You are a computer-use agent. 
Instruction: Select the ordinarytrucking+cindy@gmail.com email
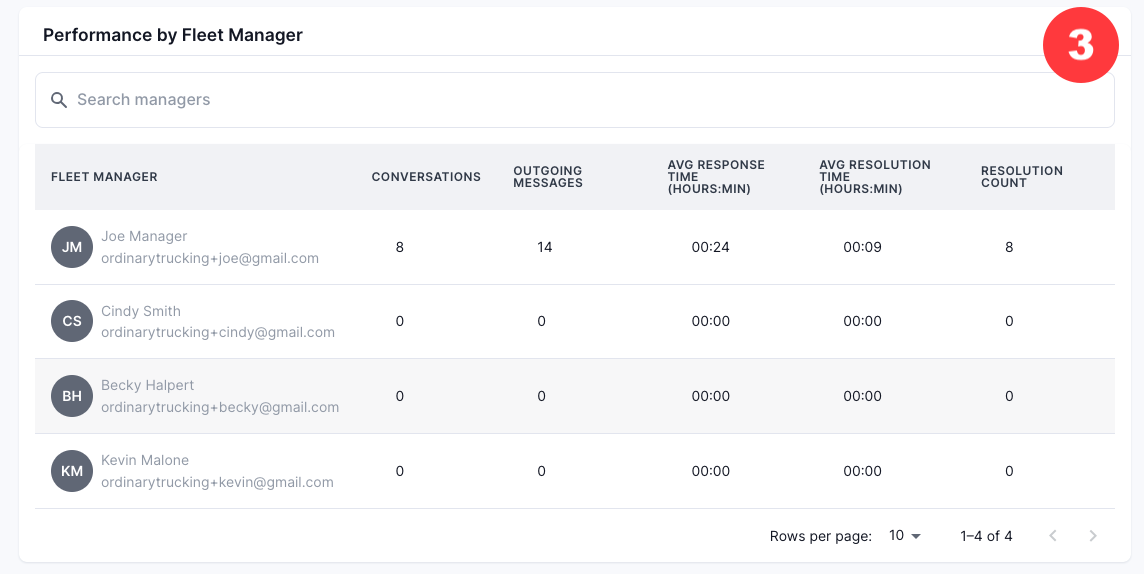click(x=217, y=333)
